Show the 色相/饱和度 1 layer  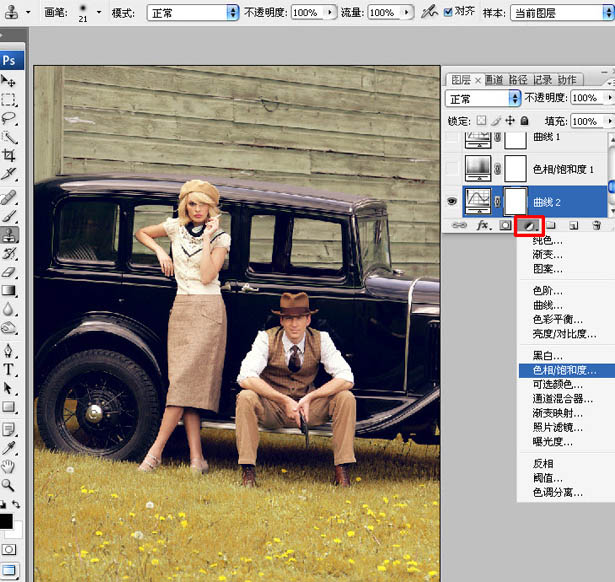453,169
